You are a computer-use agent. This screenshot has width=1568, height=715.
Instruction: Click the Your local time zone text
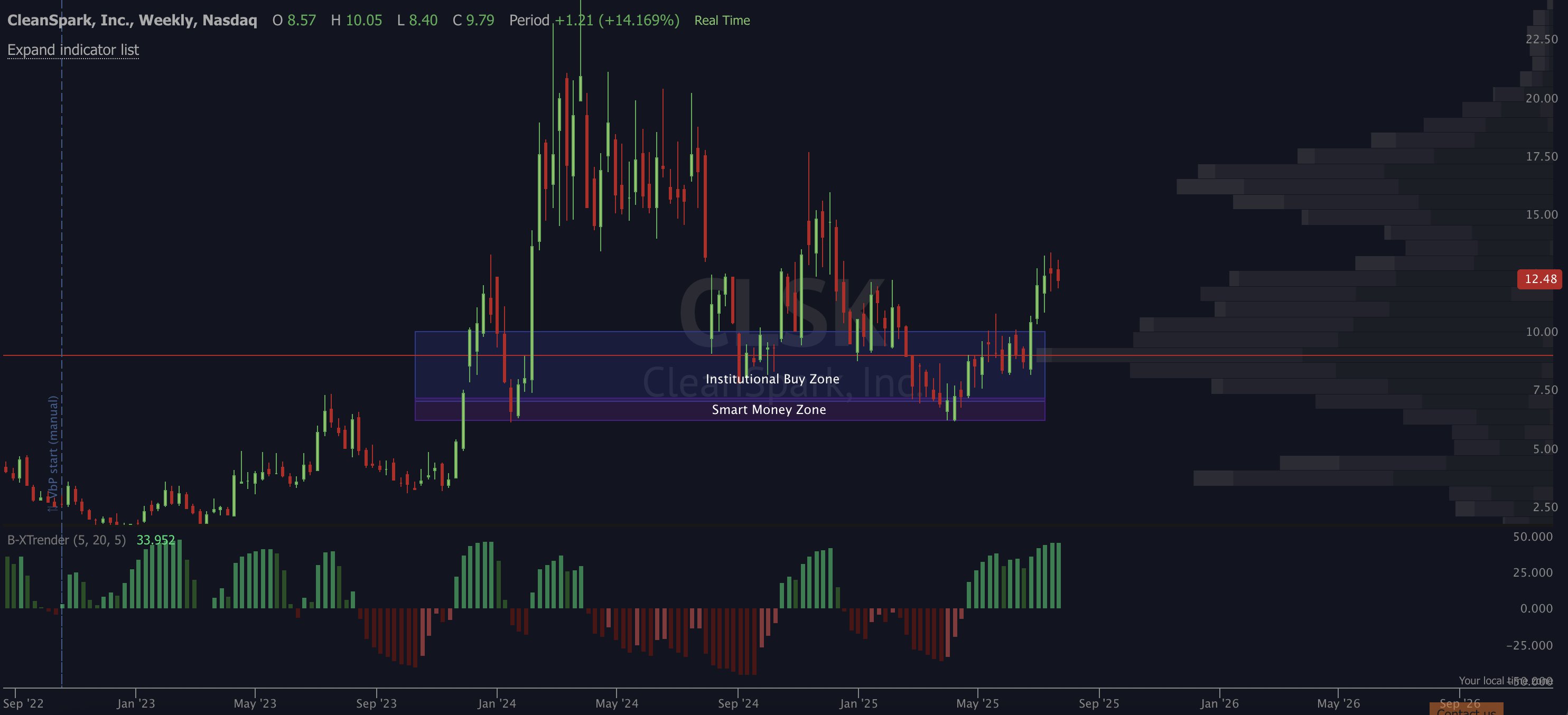pos(1505,680)
